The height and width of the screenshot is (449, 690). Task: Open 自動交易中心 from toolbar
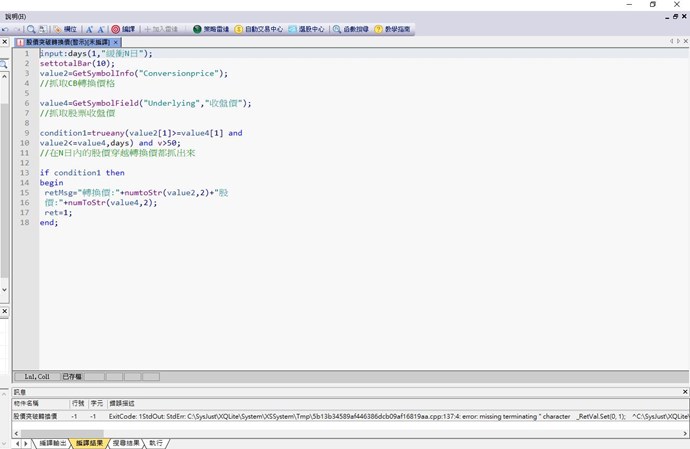259,30
